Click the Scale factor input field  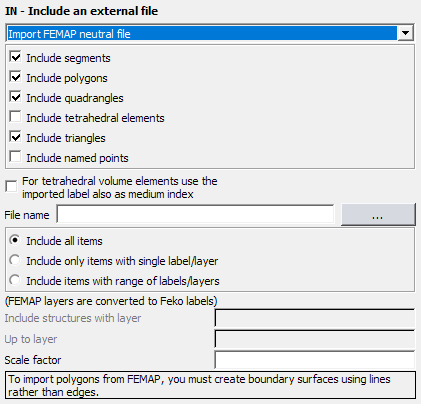315,360
